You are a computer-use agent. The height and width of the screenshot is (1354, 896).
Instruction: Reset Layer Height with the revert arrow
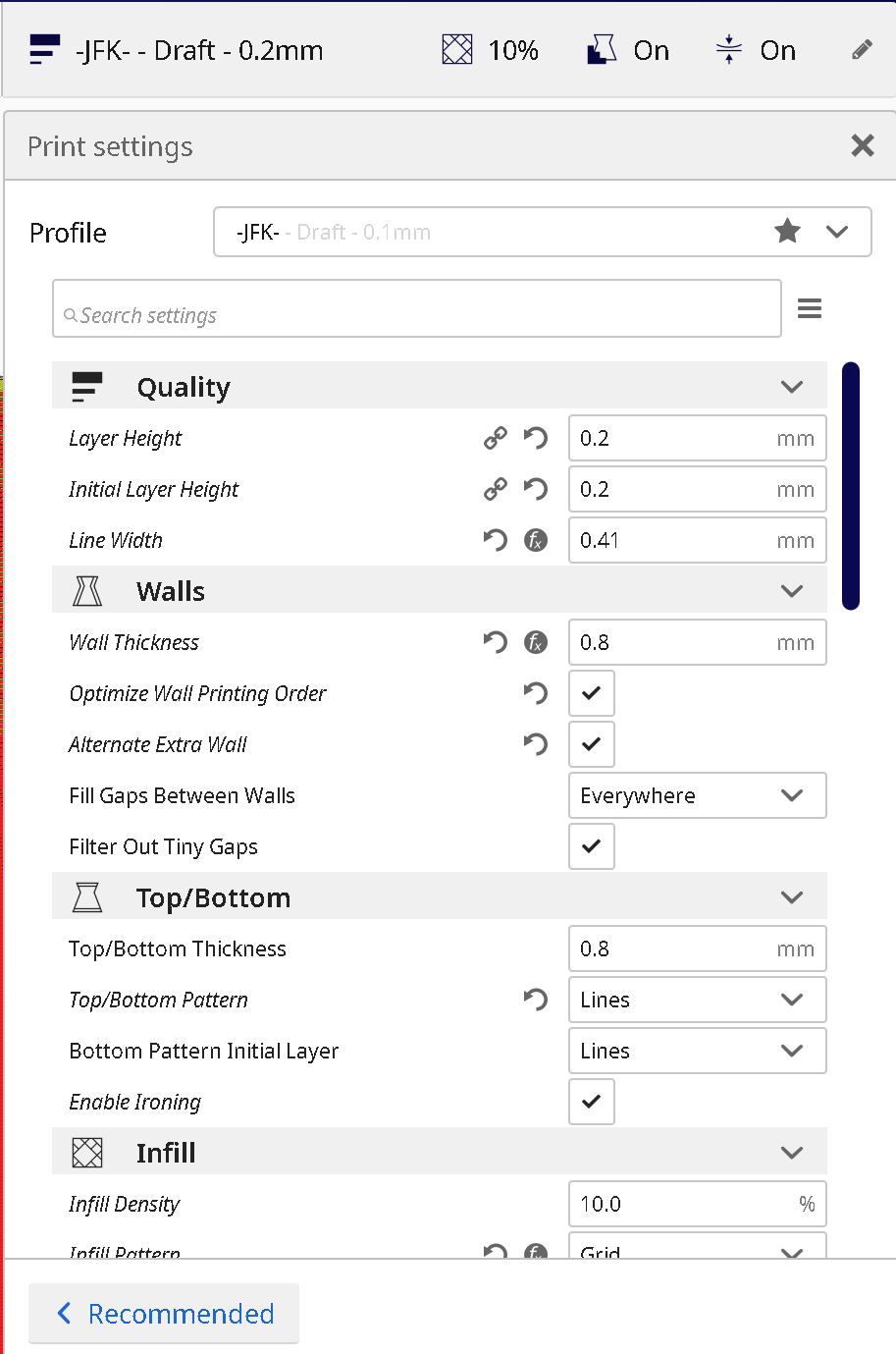tap(536, 438)
